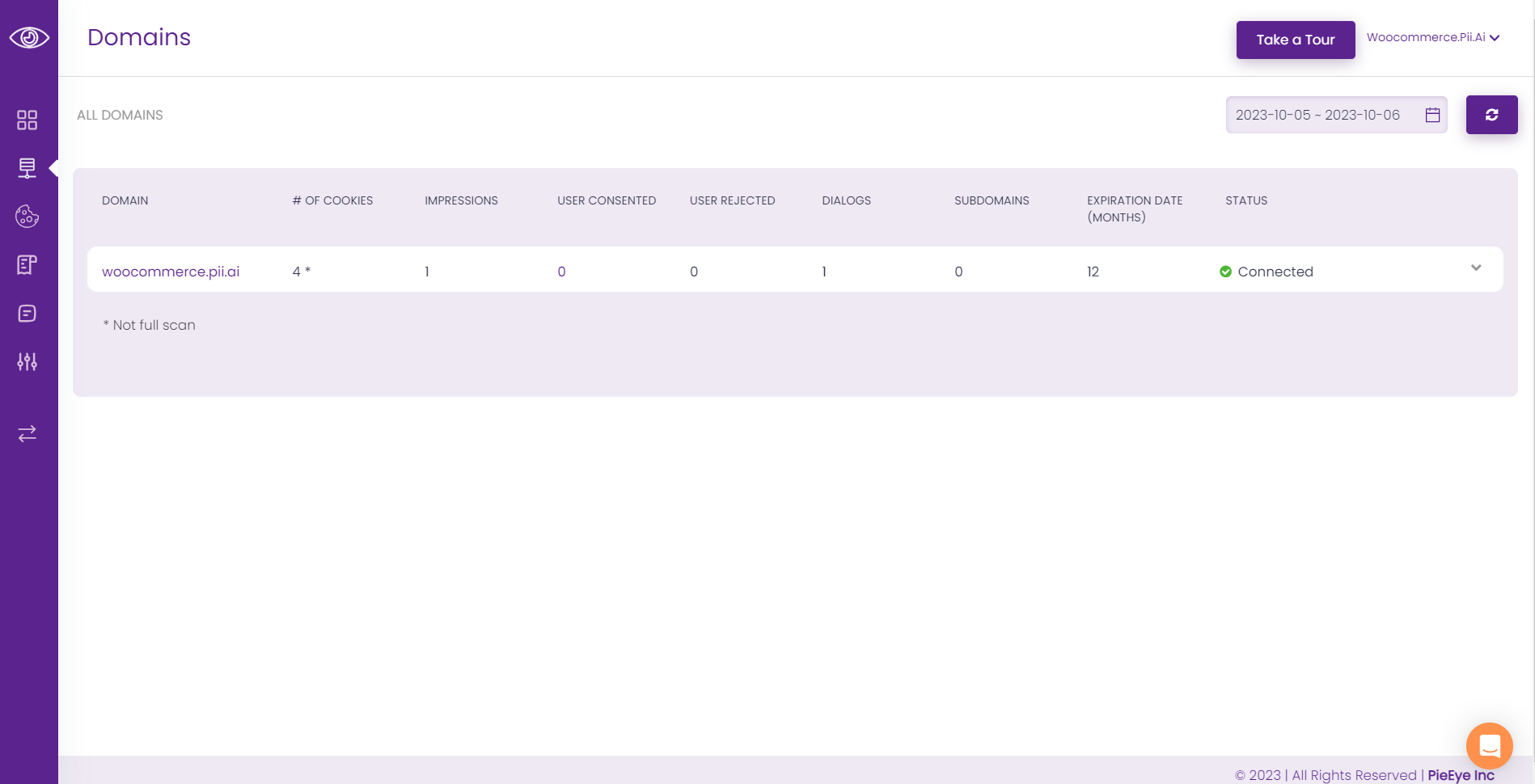This screenshot has width=1535, height=784.
Task: Open the woocommerce.pii.ai domain link
Action: (171, 272)
